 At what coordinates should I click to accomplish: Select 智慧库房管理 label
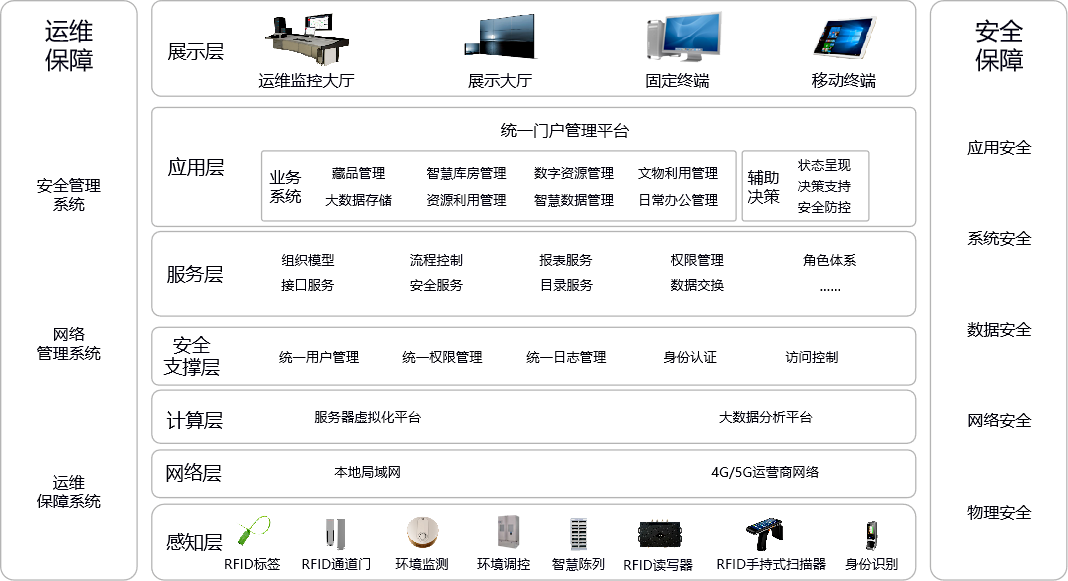[x=466, y=173]
